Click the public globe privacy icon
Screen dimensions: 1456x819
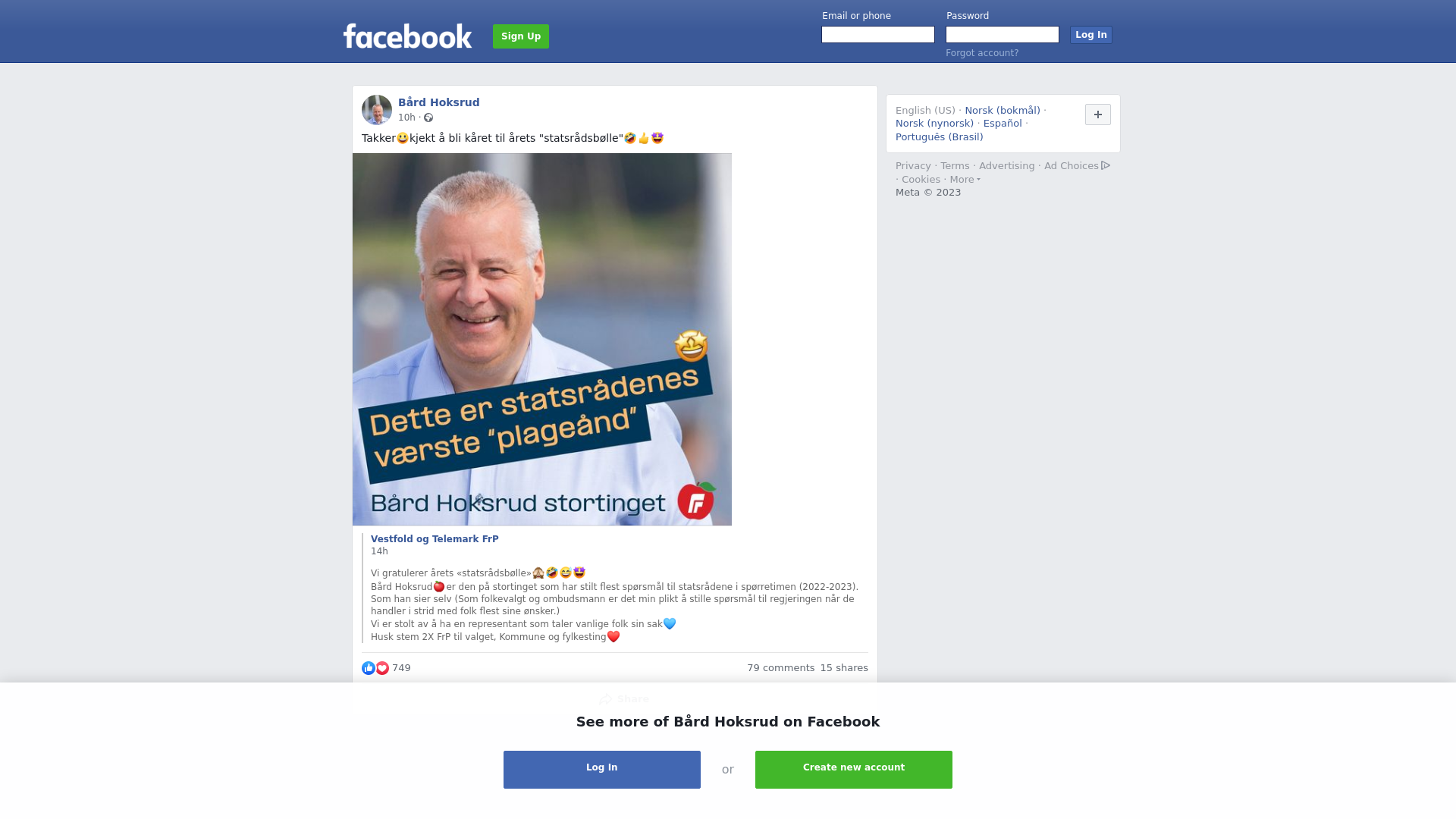click(x=428, y=118)
